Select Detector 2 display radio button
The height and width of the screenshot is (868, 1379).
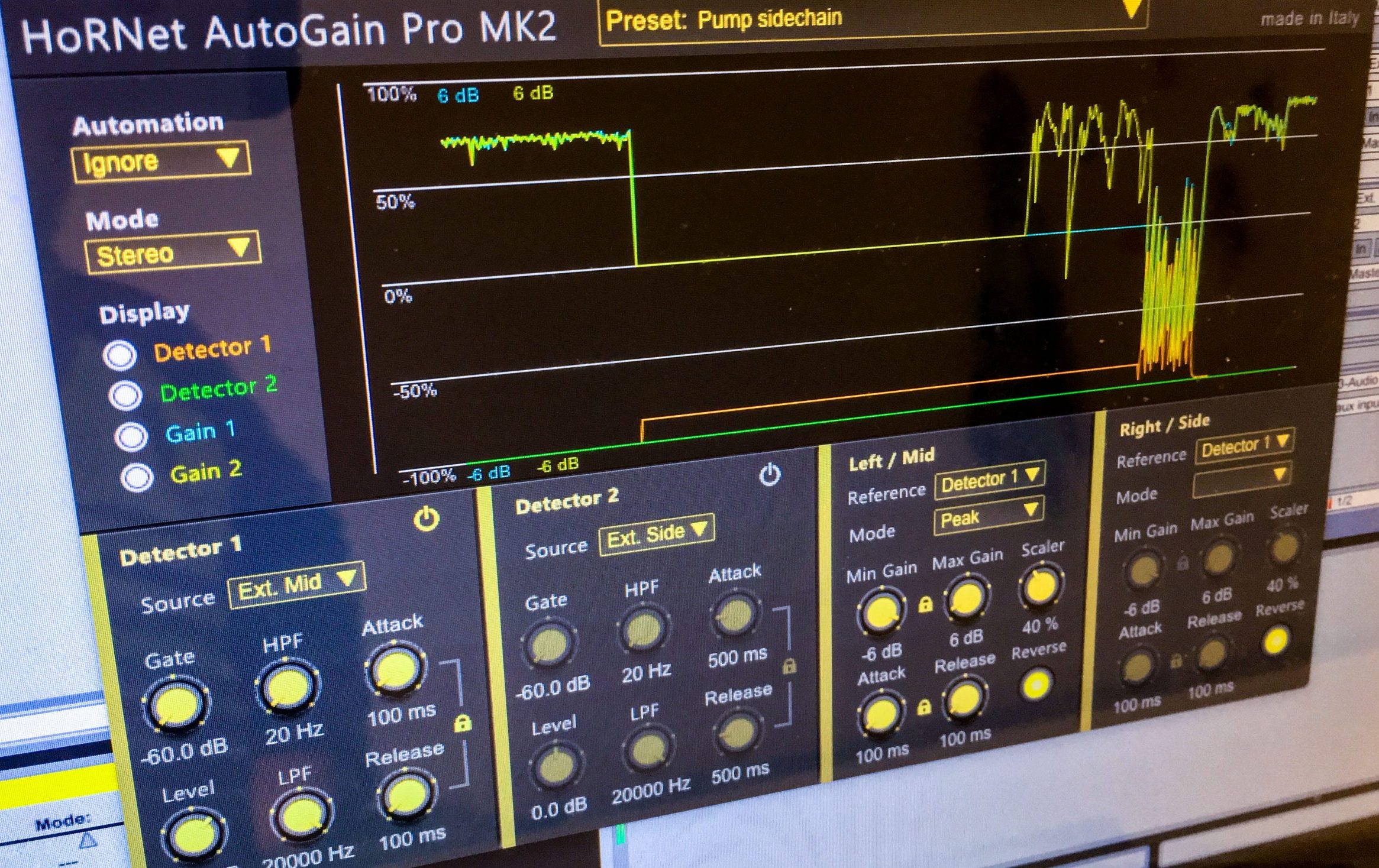125,395
